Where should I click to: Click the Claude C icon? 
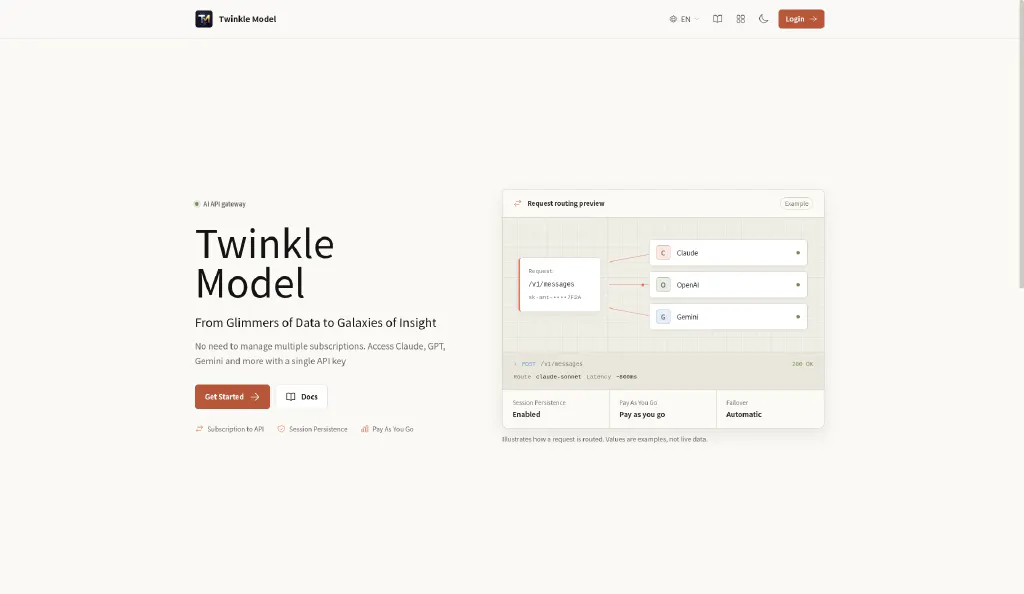663,253
